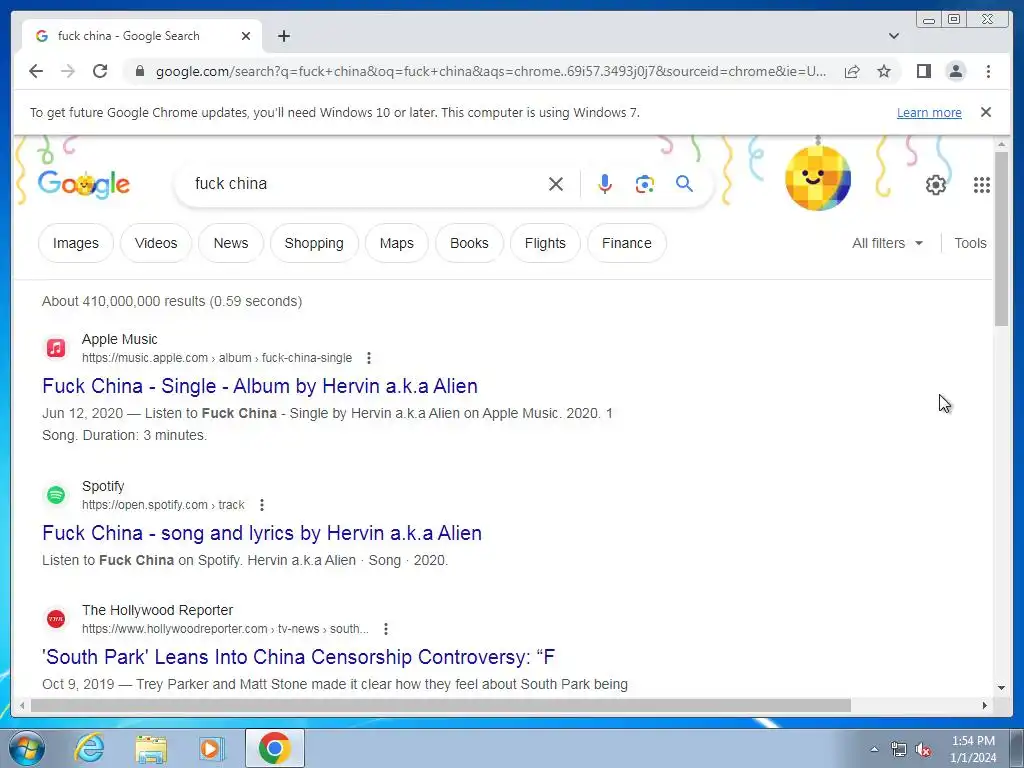Open the taskbar clock and date
The width and height of the screenshot is (1024, 768).
coord(973,749)
